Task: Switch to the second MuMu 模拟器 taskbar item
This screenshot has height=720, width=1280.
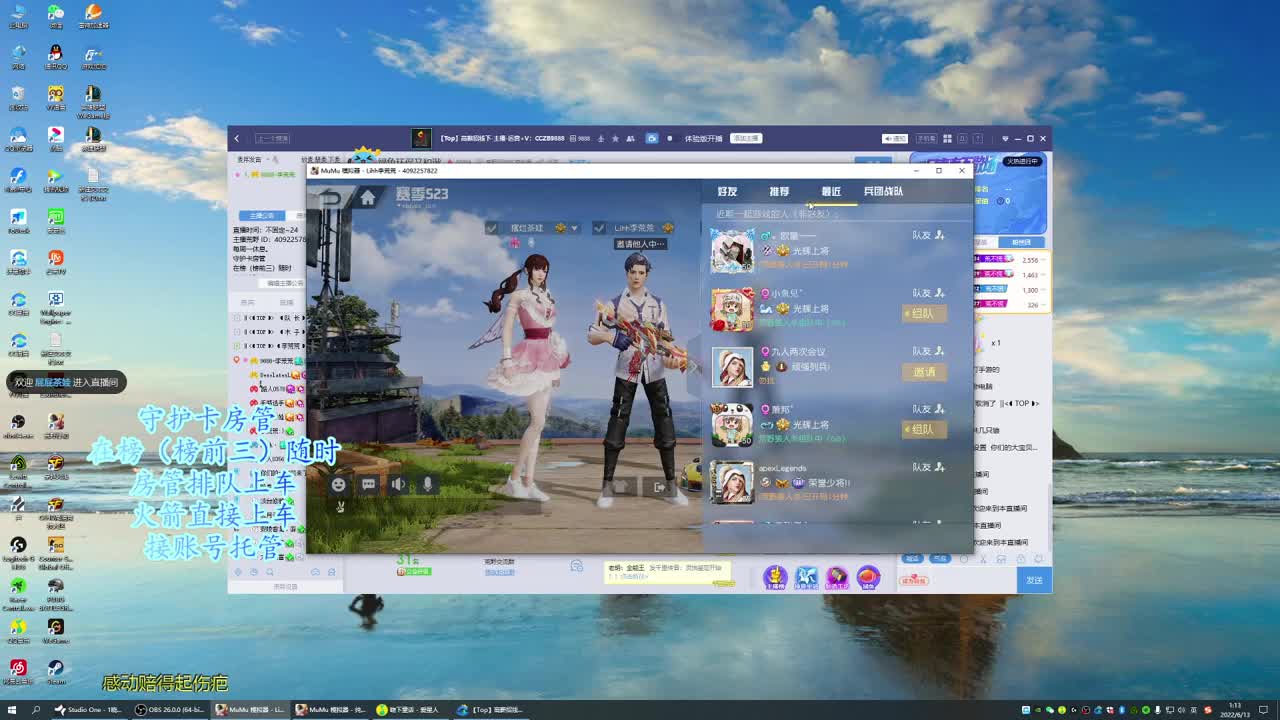Action: 330,710
